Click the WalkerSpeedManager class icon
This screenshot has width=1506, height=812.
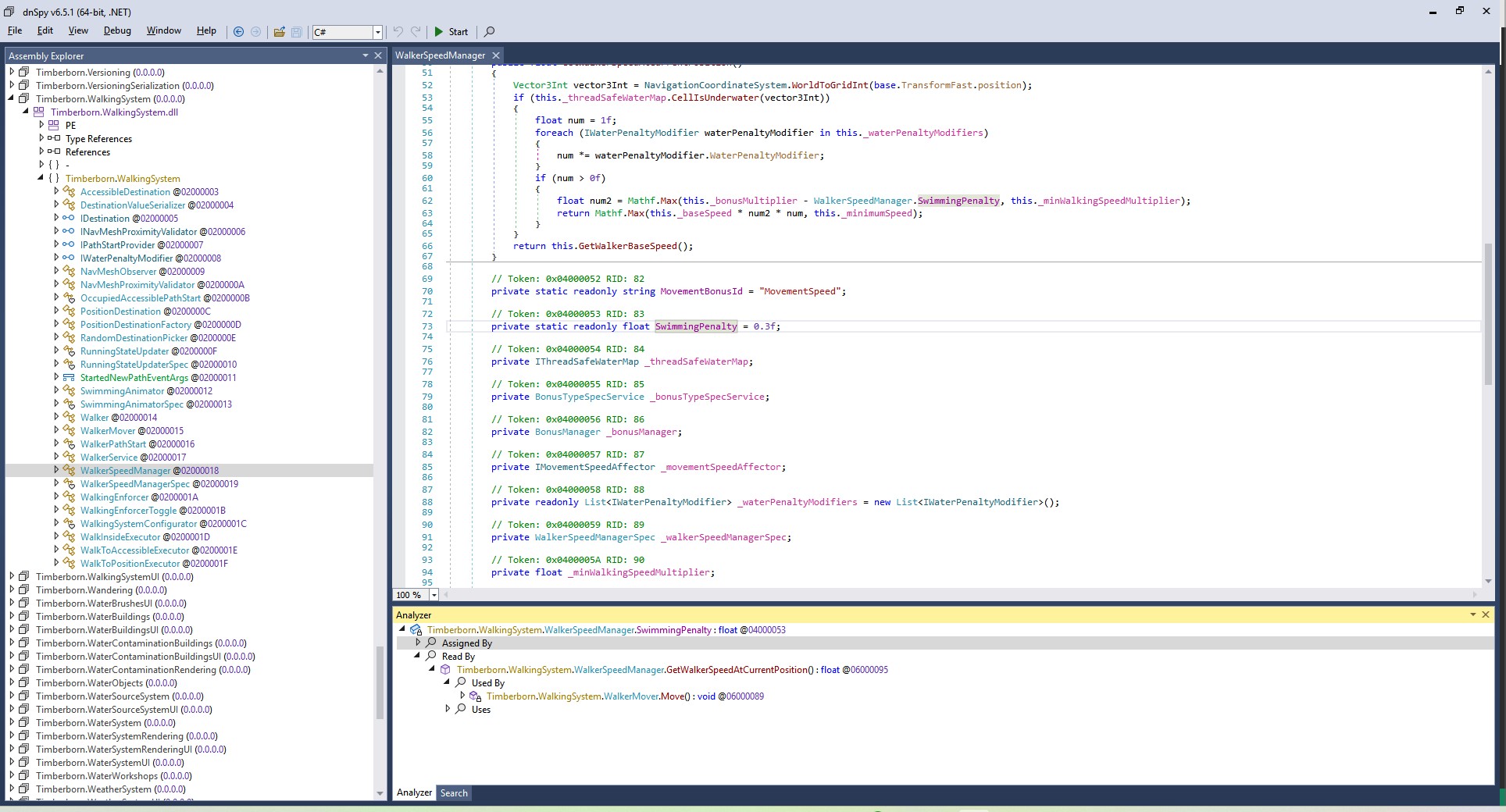click(69, 471)
